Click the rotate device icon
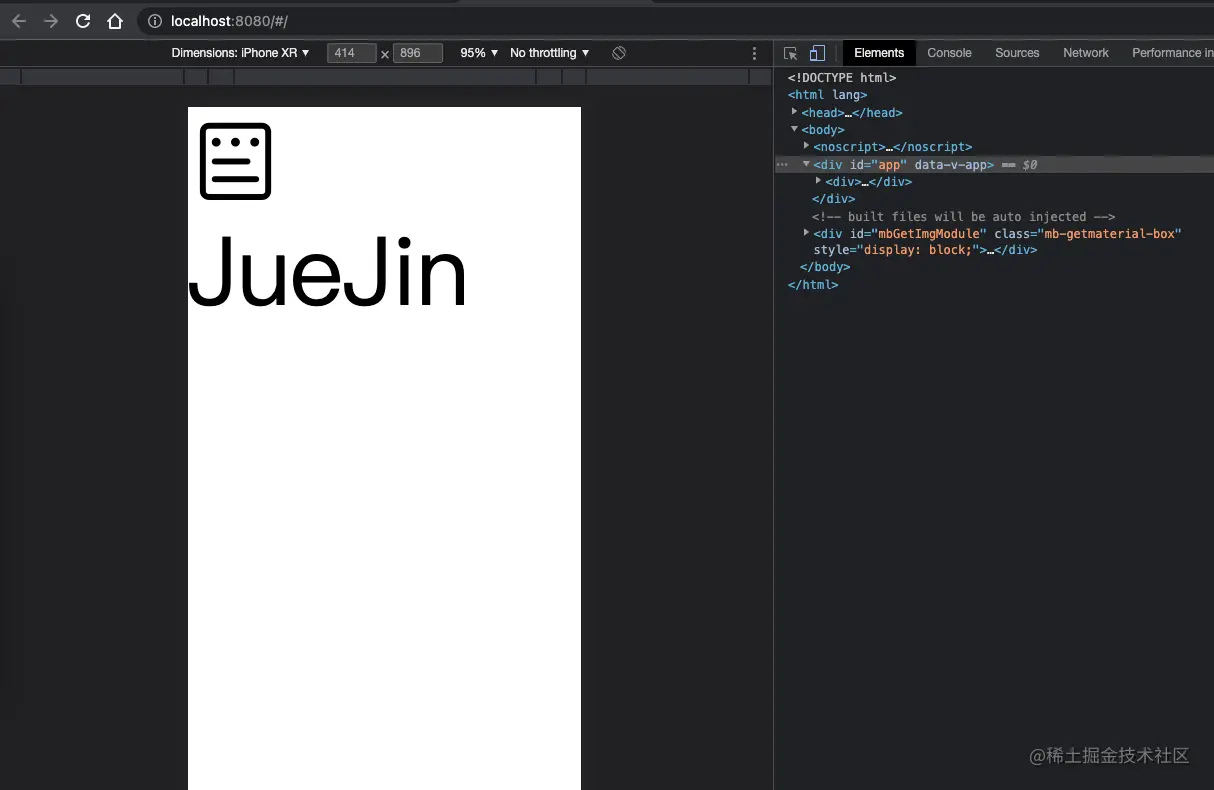The width and height of the screenshot is (1214, 790). 619,53
